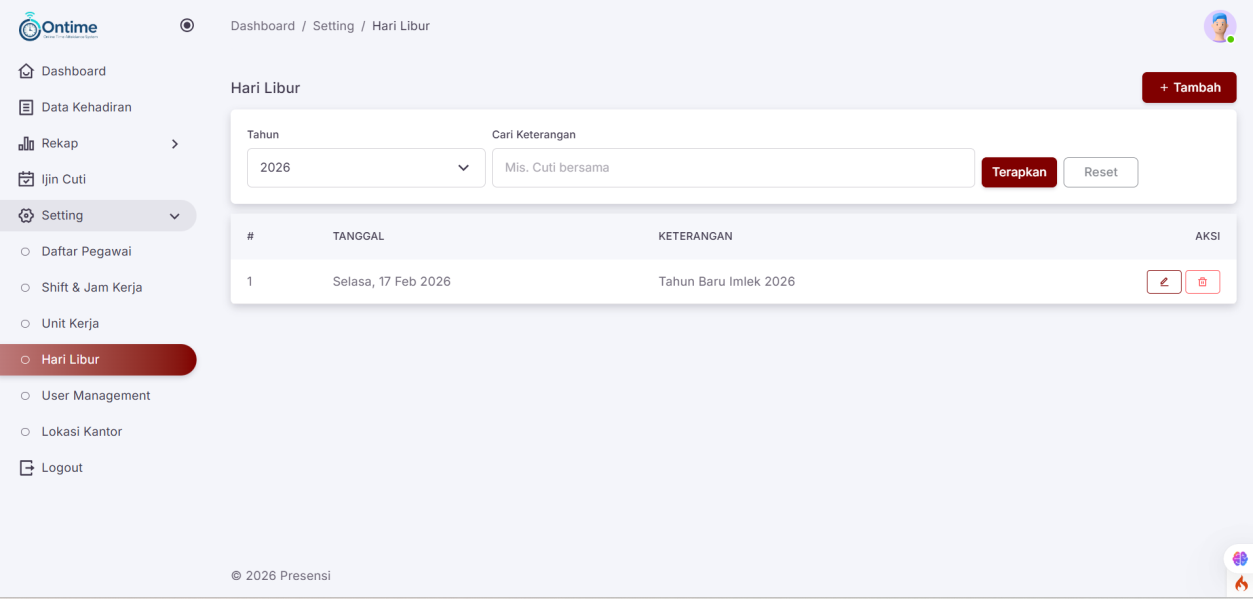Image resolution: width=1253 pixels, height=599 pixels.
Task: Open Daftar Pegawai in the sidebar
Action: pyautogui.click(x=86, y=252)
